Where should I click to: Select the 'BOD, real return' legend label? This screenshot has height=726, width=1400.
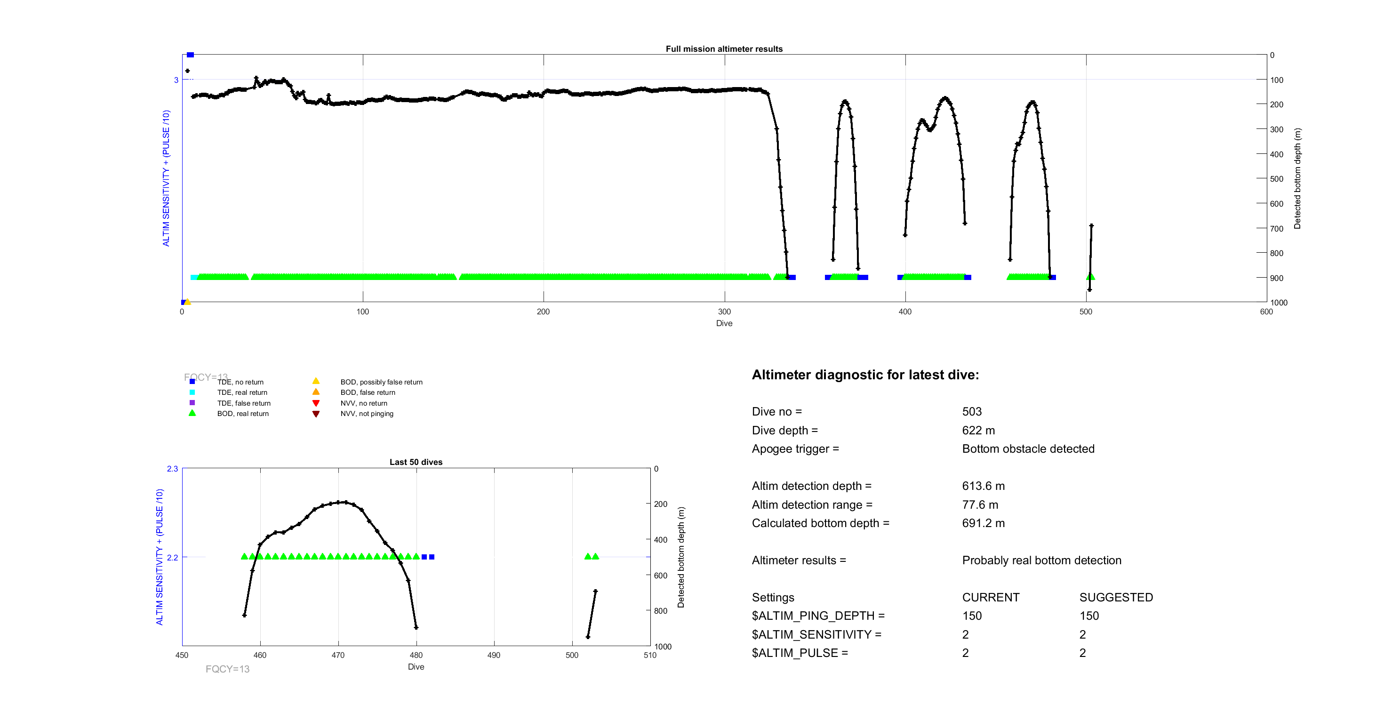[x=243, y=414]
